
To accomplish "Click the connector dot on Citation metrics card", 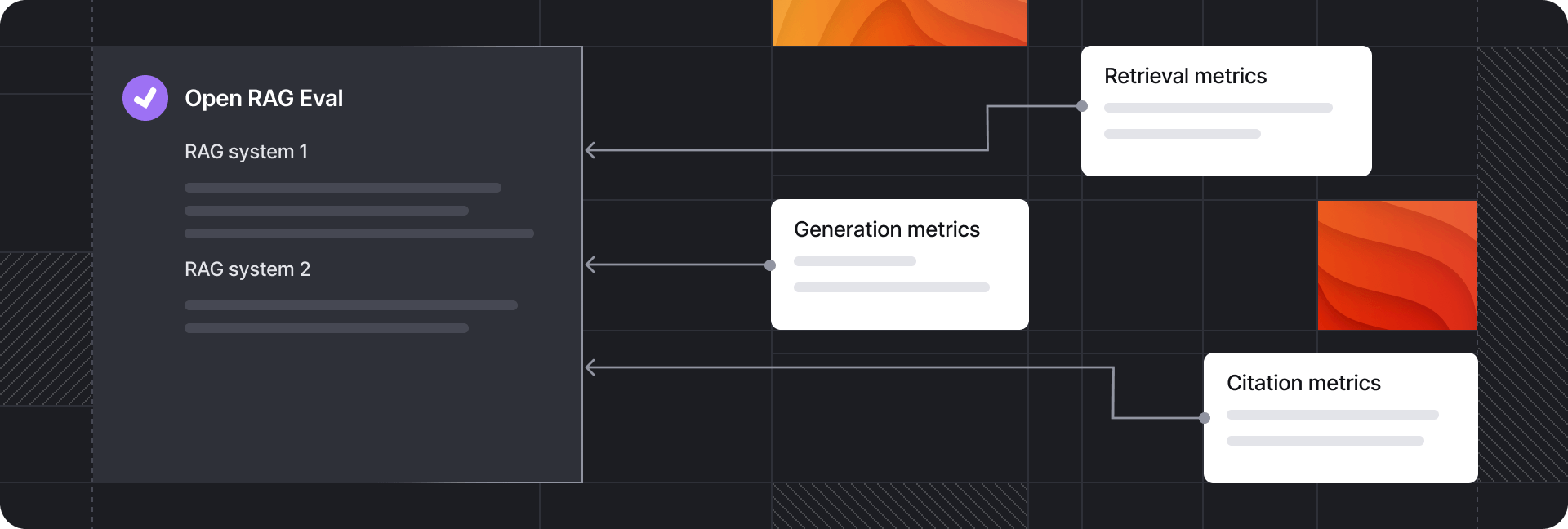I will click(1205, 418).
